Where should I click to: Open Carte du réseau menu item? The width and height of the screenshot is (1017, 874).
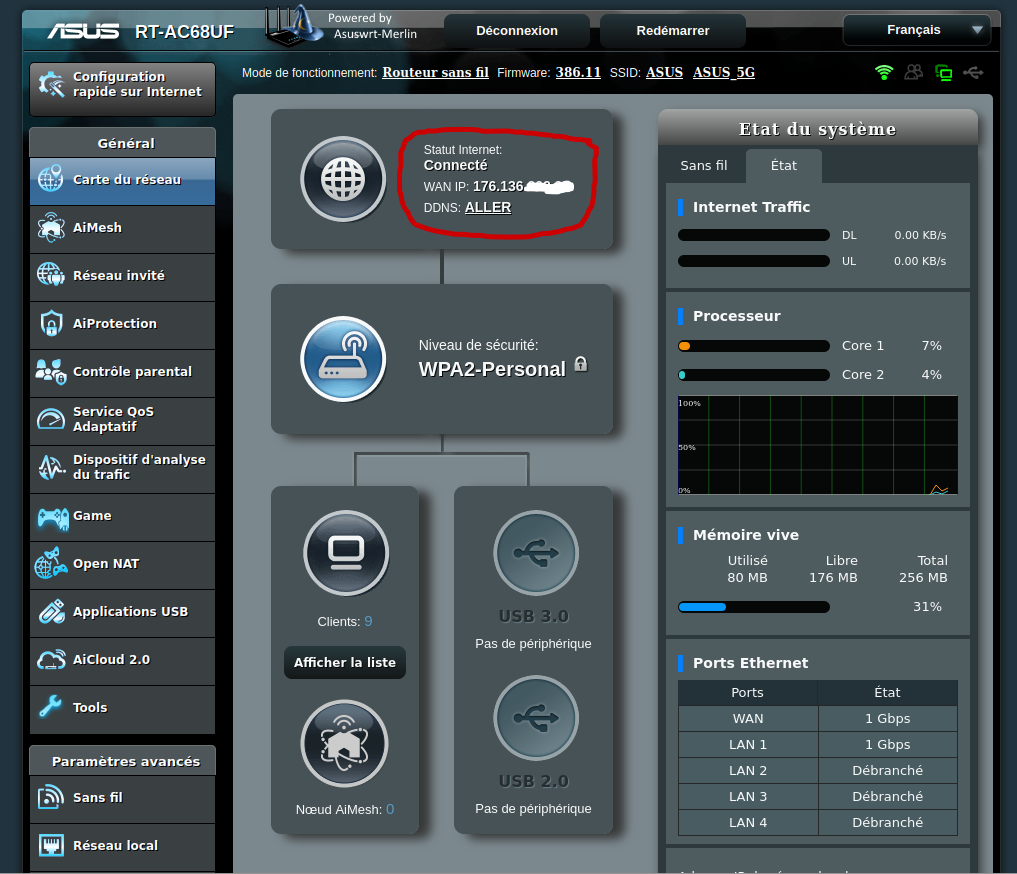click(123, 181)
